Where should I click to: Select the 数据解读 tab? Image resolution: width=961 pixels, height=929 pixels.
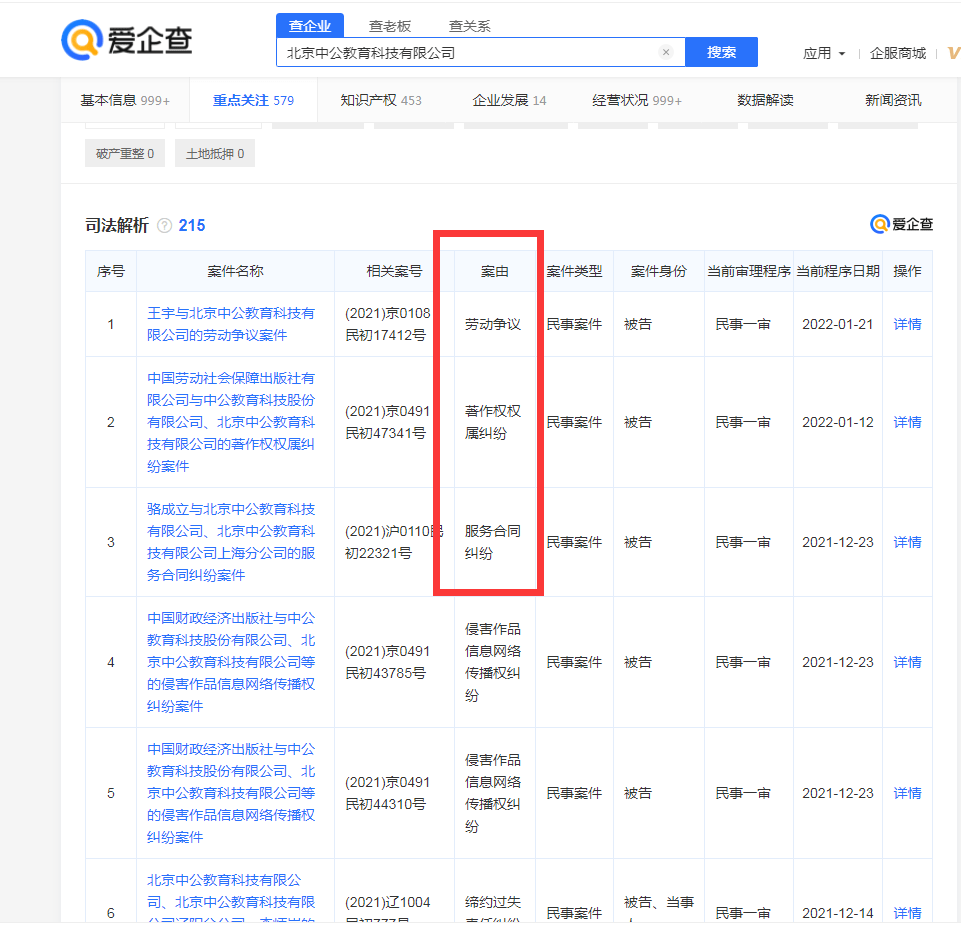click(x=765, y=100)
